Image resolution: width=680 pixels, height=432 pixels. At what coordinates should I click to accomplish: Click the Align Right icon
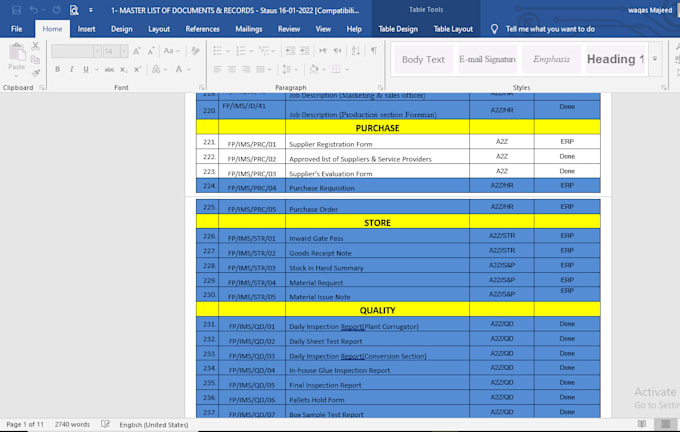246,69
